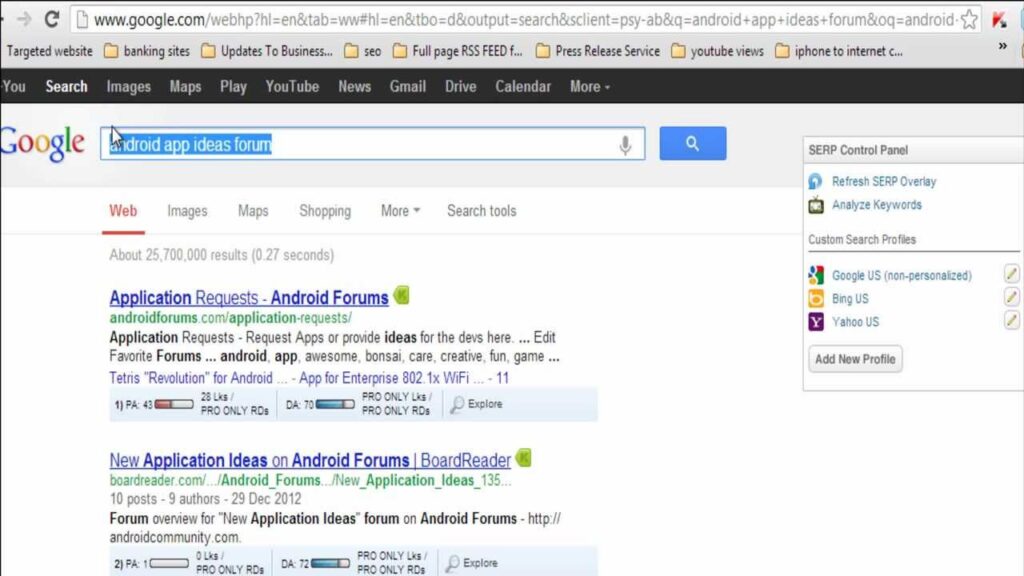Image resolution: width=1024 pixels, height=576 pixels.
Task: Open YouTube from the top bar
Action: (292, 87)
